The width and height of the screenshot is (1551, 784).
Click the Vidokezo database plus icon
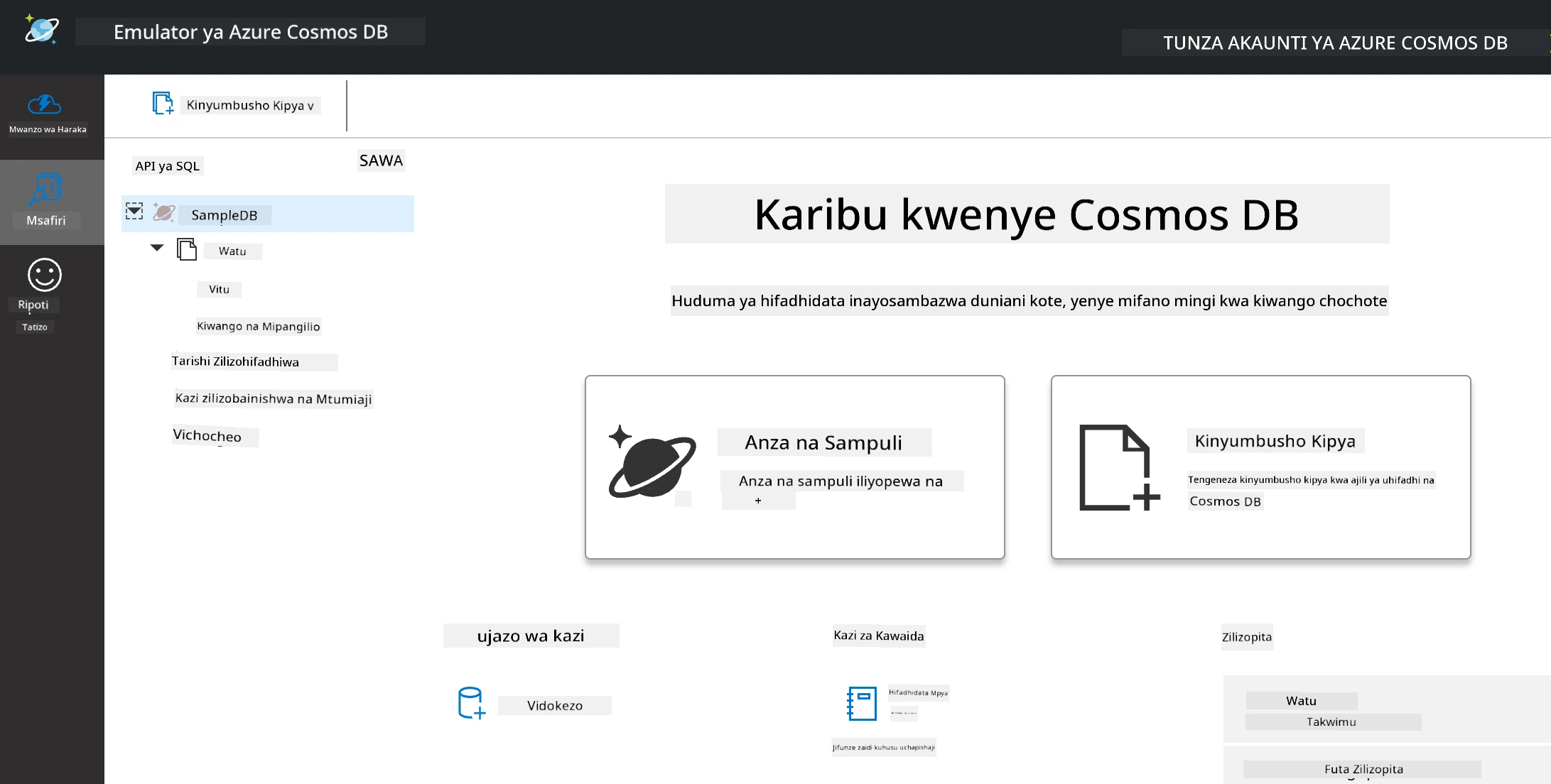472,703
